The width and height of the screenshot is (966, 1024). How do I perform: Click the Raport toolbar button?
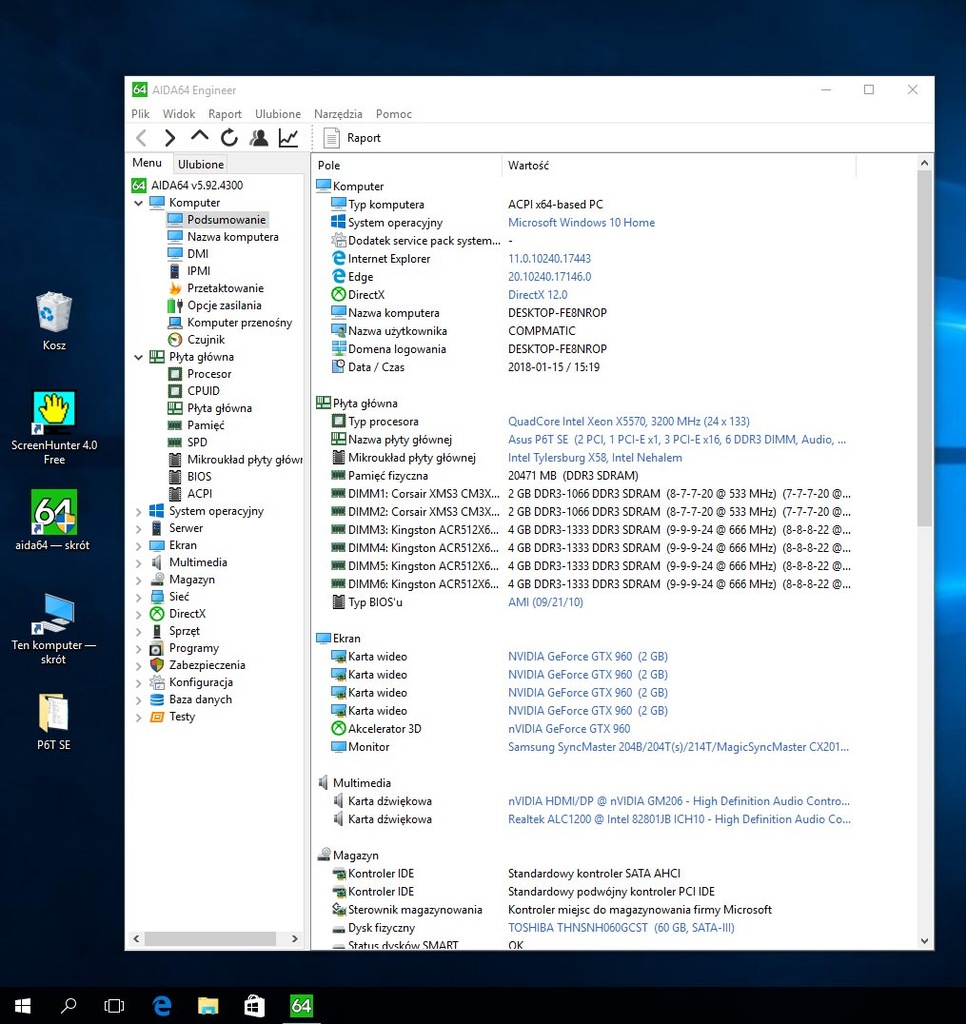pyautogui.click(x=352, y=138)
